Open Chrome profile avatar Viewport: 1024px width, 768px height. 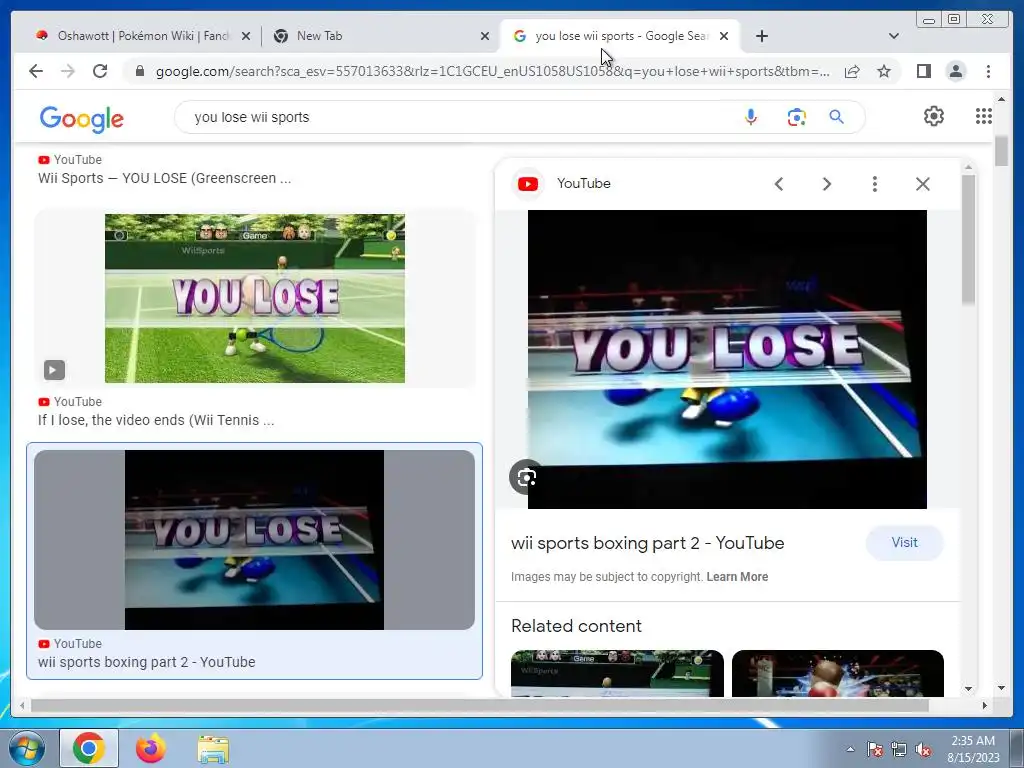(955, 71)
